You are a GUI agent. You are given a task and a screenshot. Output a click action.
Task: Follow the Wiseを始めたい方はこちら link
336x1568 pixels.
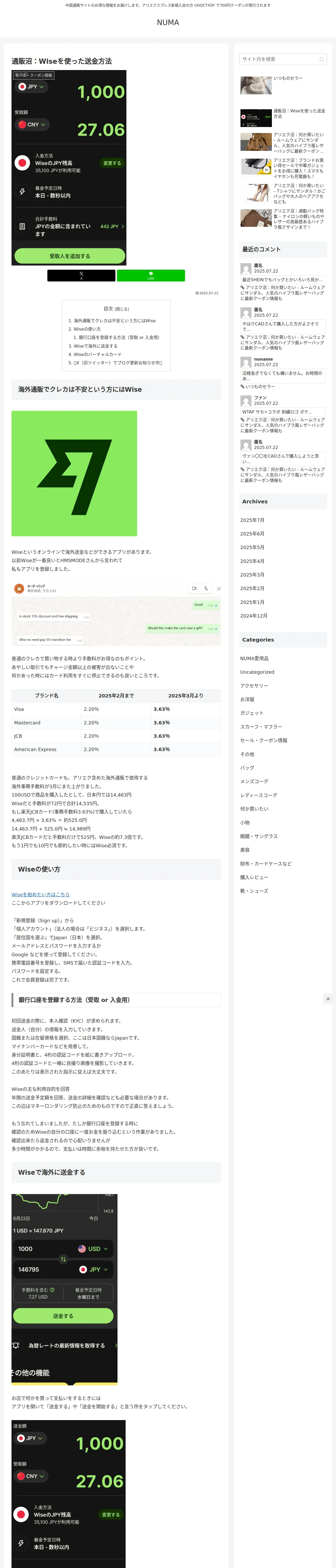click(40, 894)
